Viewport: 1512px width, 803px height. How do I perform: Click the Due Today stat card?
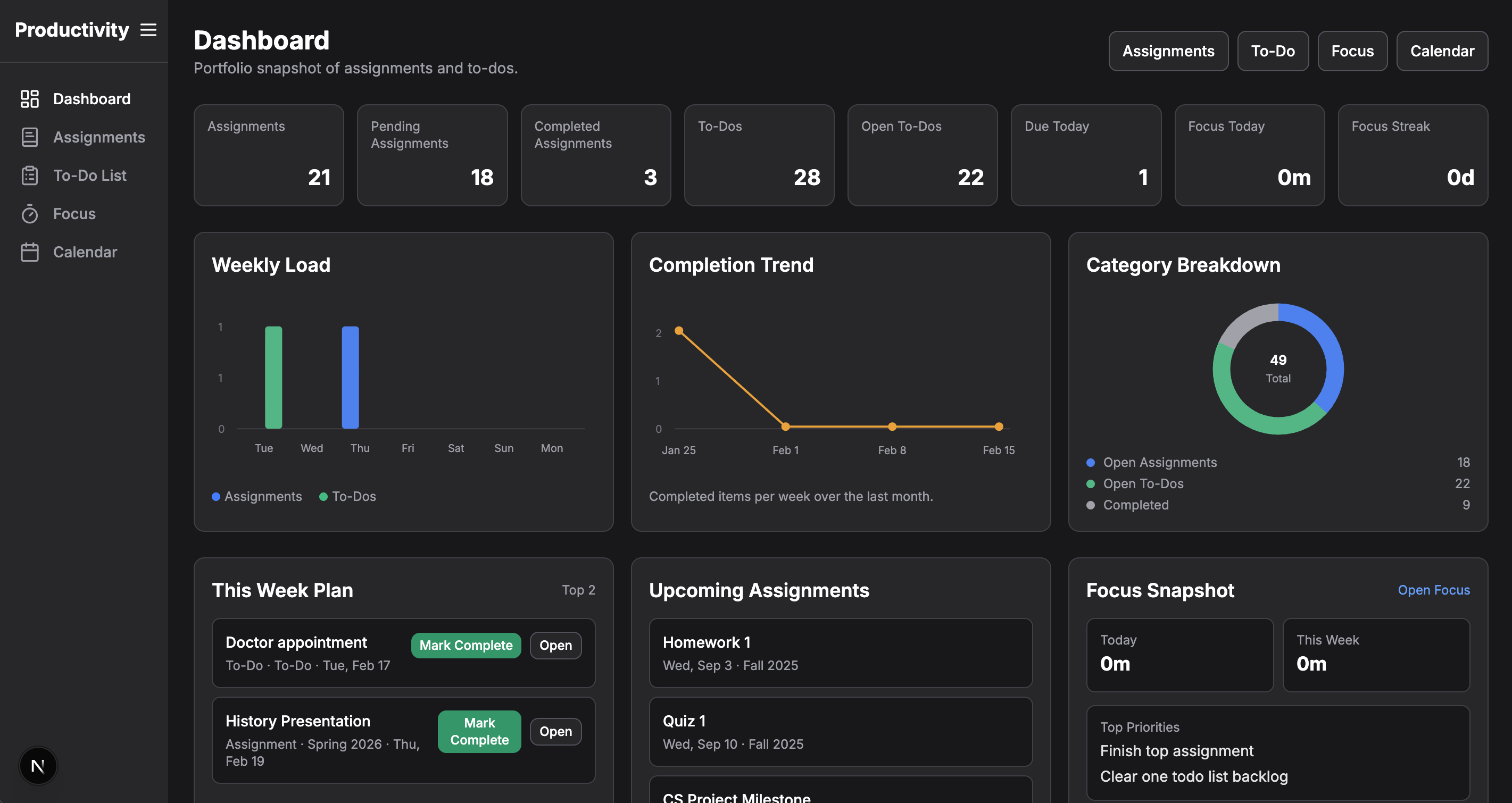click(1086, 155)
